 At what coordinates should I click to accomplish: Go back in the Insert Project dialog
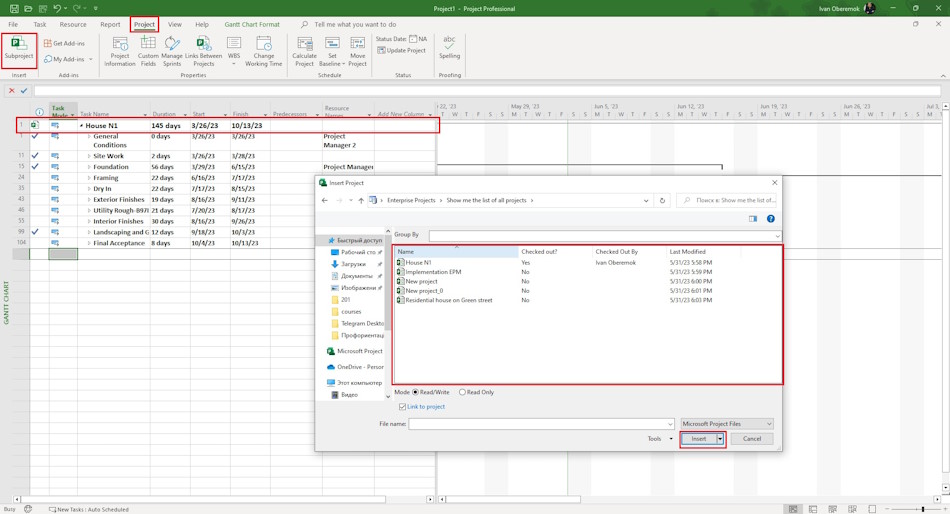pyautogui.click(x=325, y=201)
